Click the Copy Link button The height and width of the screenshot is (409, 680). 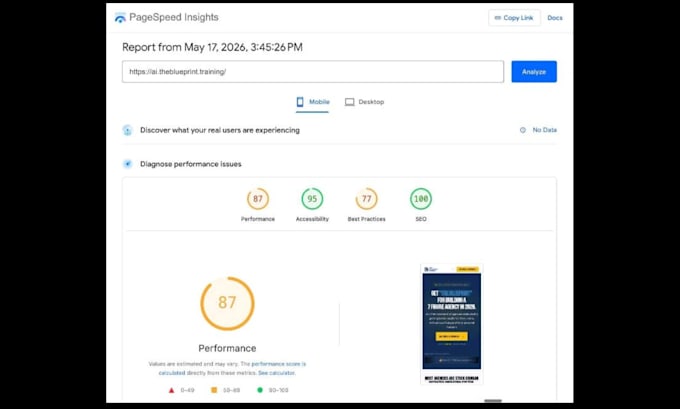514,18
